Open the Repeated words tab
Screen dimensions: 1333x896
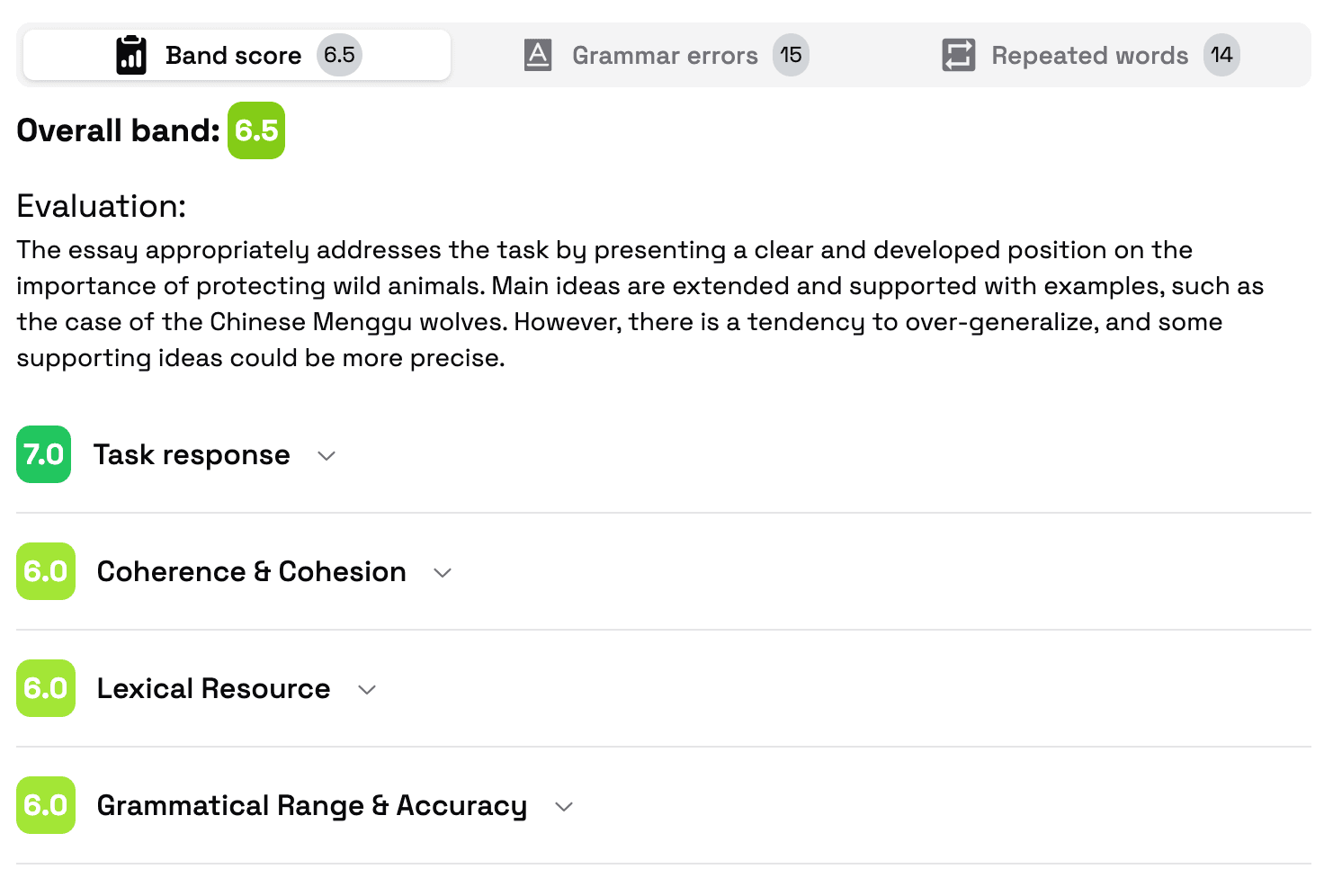(1089, 55)
